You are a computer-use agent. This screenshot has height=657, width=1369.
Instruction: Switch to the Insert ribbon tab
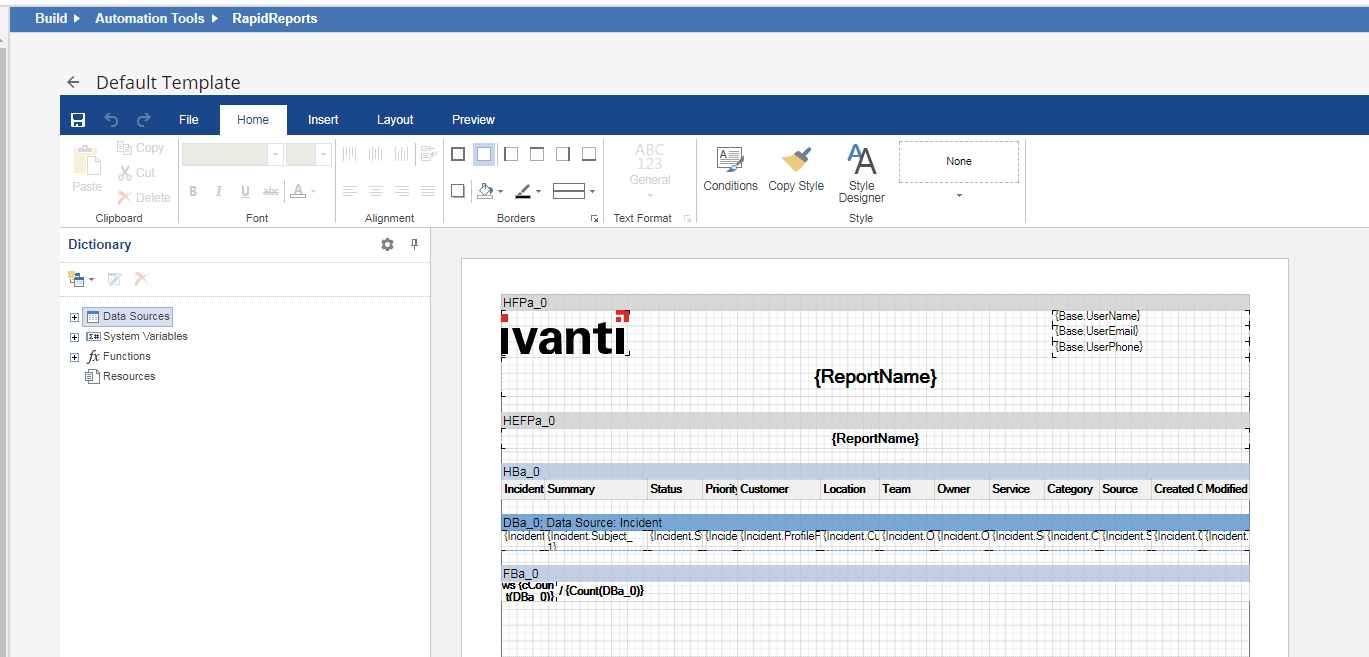pos(323,120)
